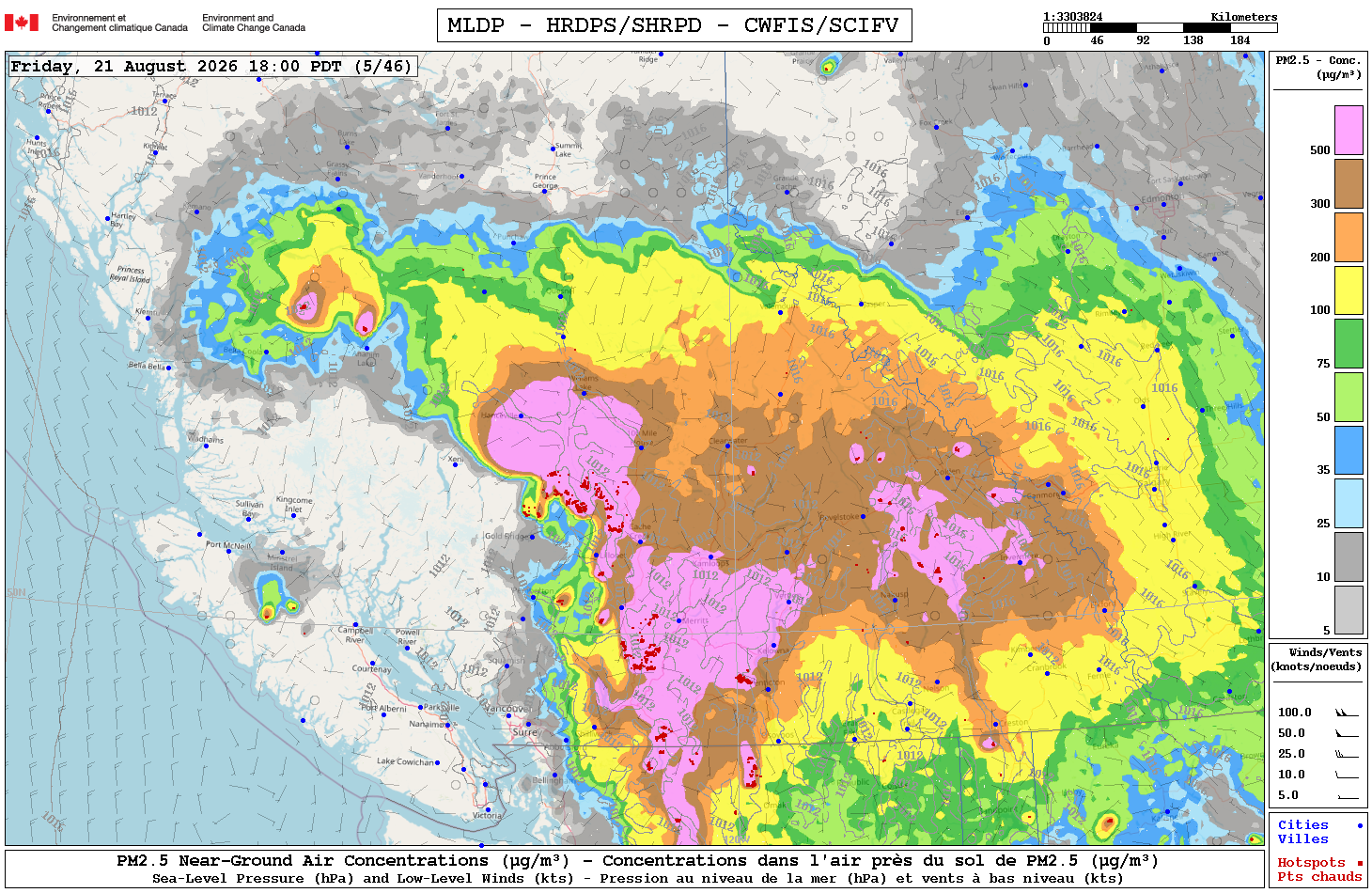
Task: Click the 10.0 knots wind barb symbol
Action: tap(1347, 775)
